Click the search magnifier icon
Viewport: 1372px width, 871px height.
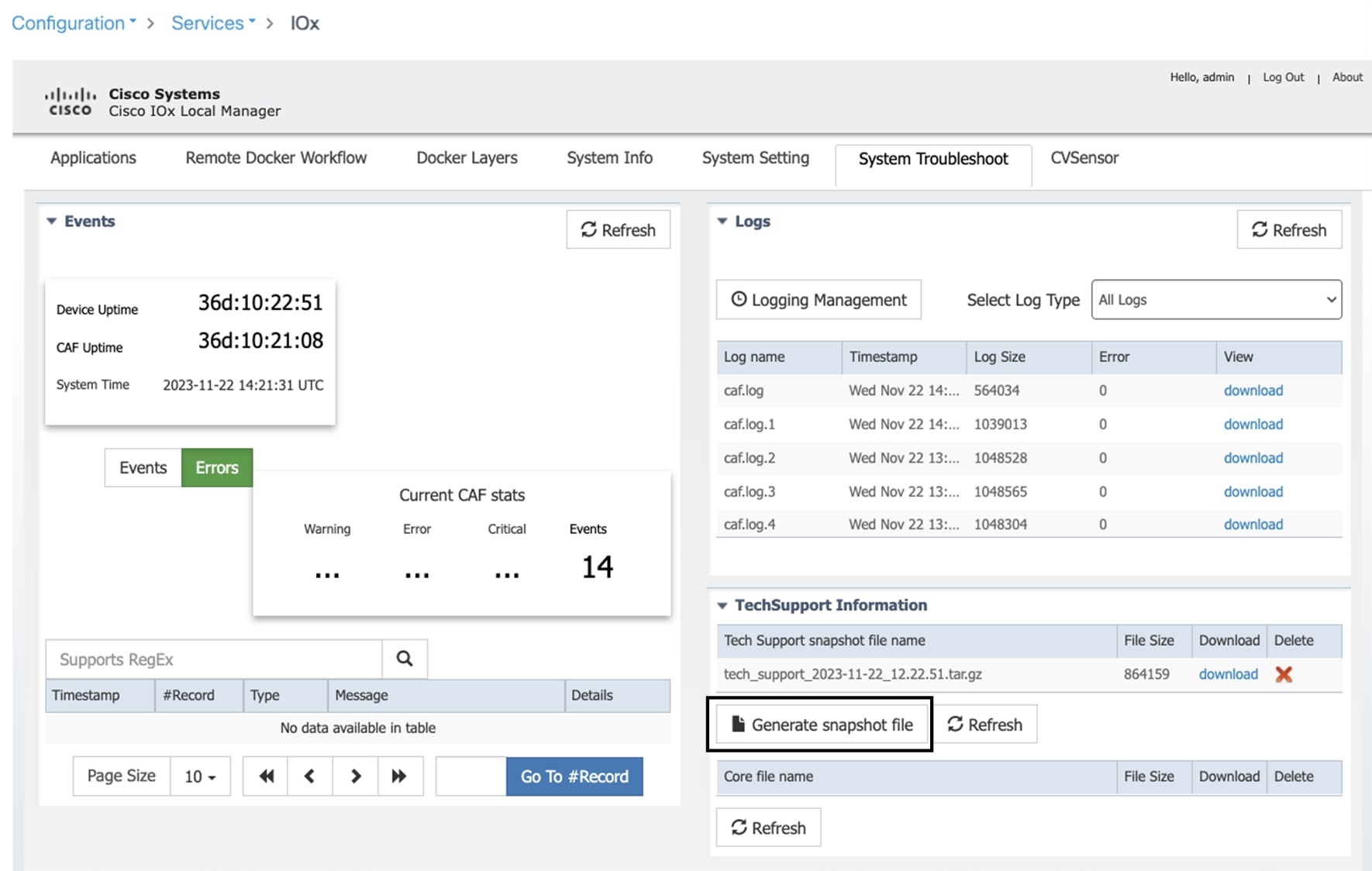pos(405,659)
